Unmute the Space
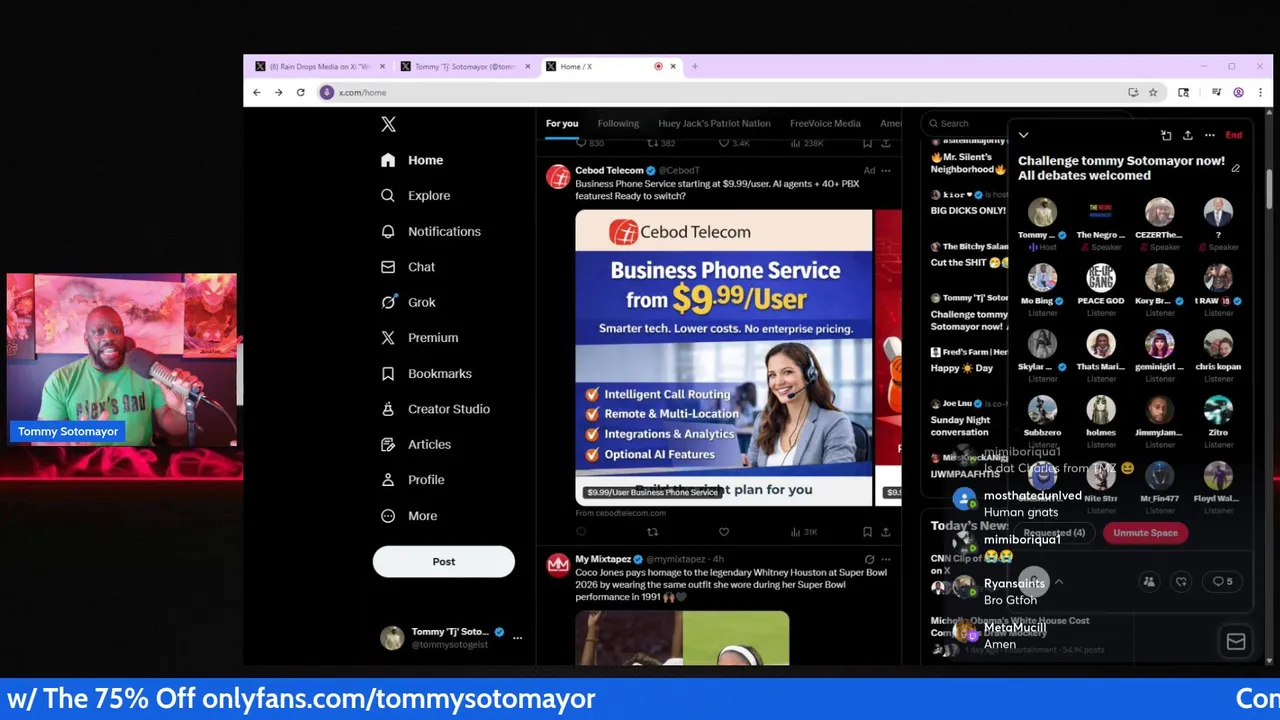This screenshot has height=720, width=1280. click(x=1145, y=533)
